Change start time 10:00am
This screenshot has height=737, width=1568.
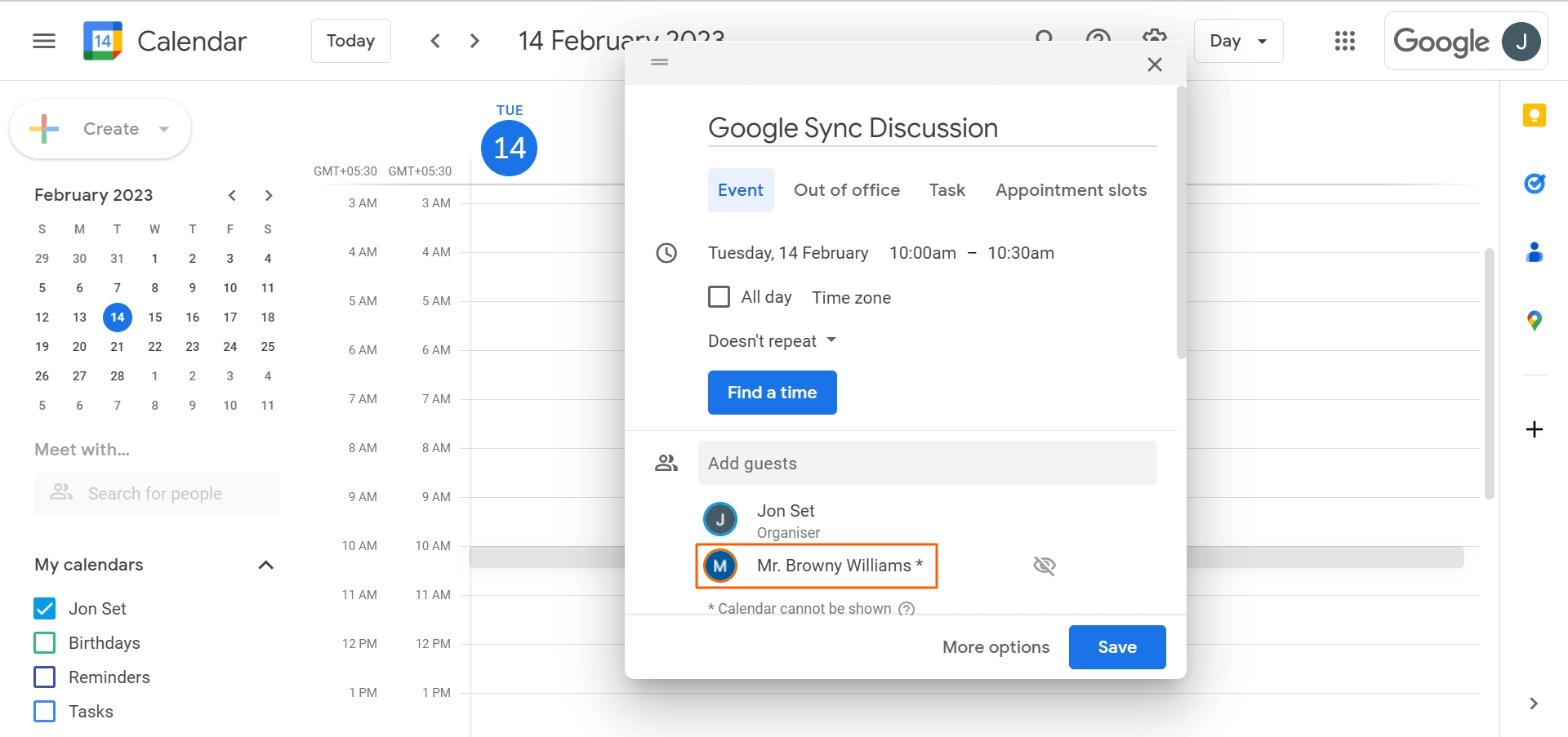tap(922, 253)
